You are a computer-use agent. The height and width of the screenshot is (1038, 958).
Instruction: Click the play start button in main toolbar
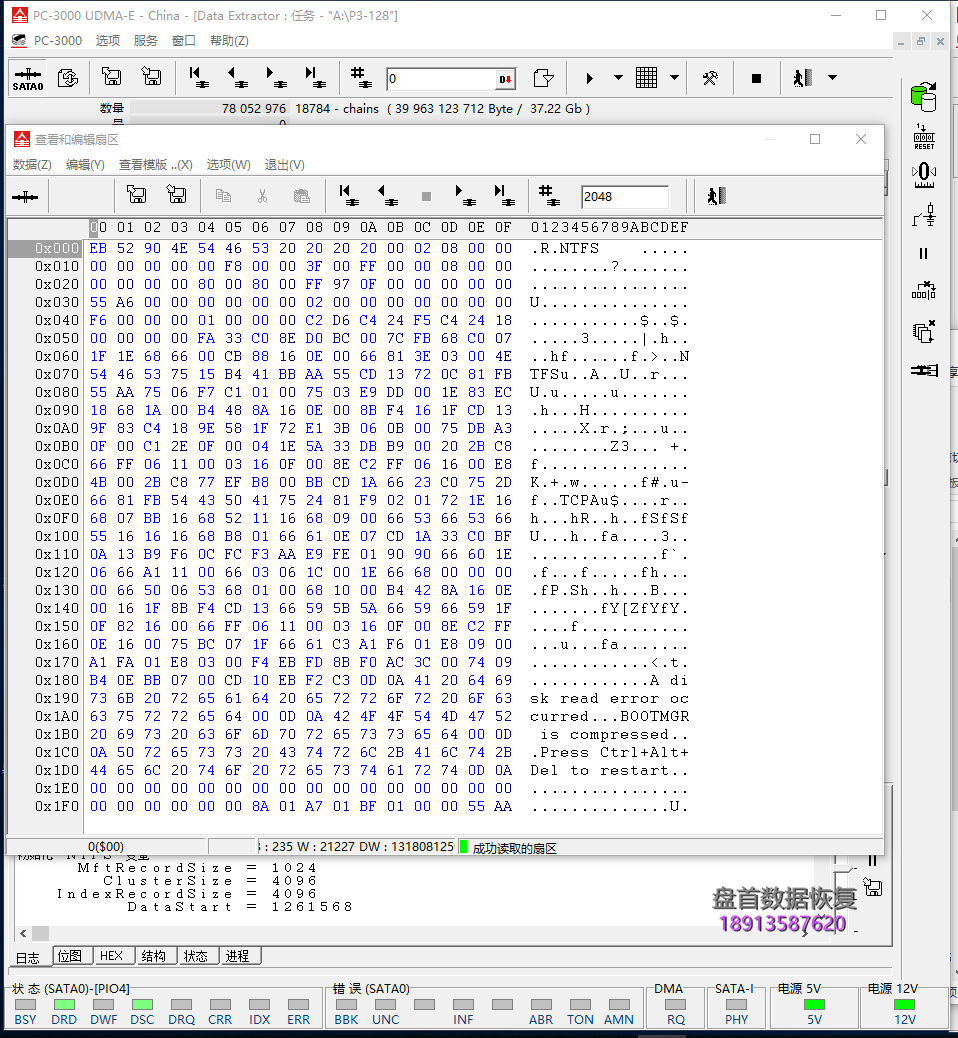point(589,78)
